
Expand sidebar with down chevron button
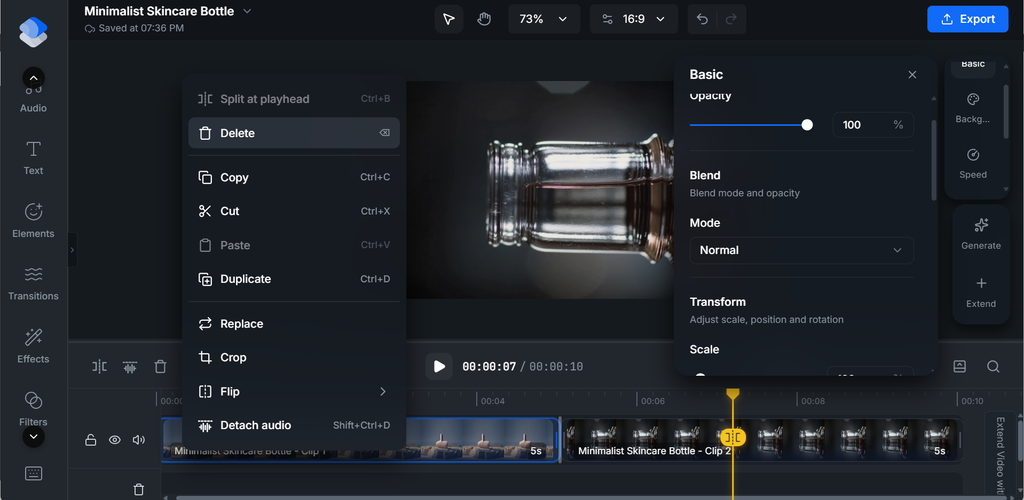click(34, 436)
